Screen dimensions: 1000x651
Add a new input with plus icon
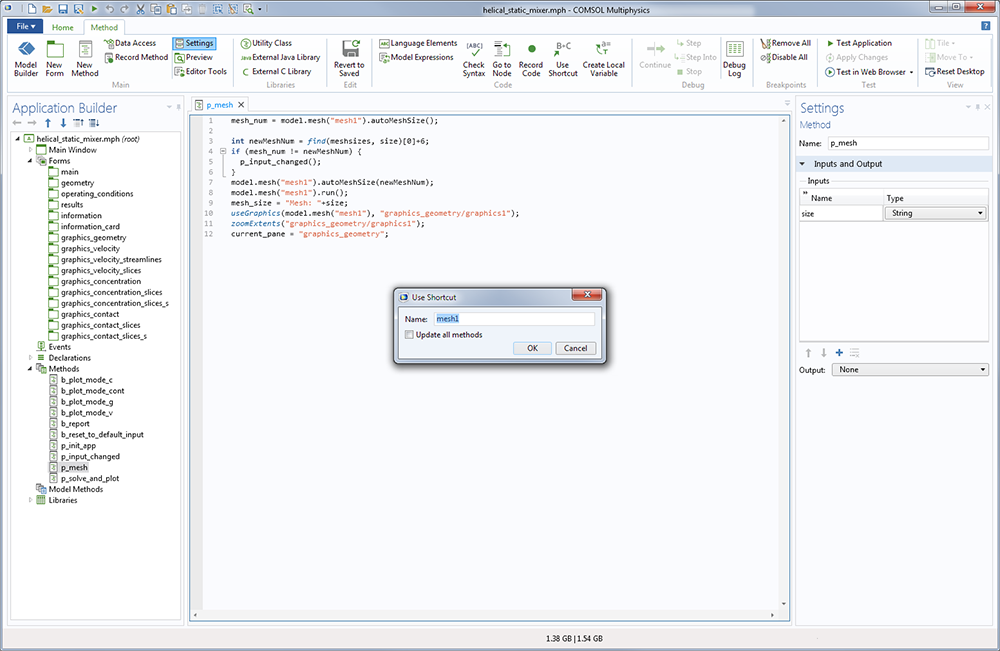point(838,352)
